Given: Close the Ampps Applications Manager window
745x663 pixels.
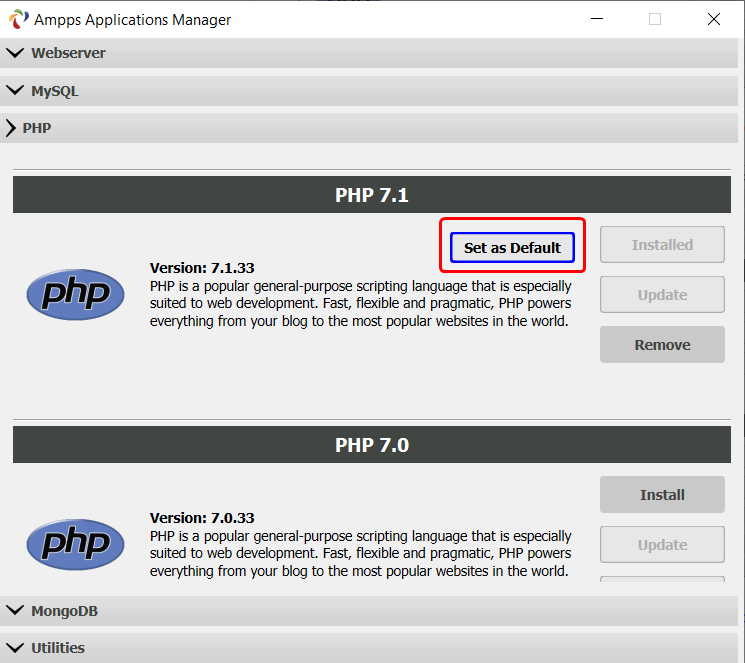Looking at the screenshot, I should click(x=714, y=19).
